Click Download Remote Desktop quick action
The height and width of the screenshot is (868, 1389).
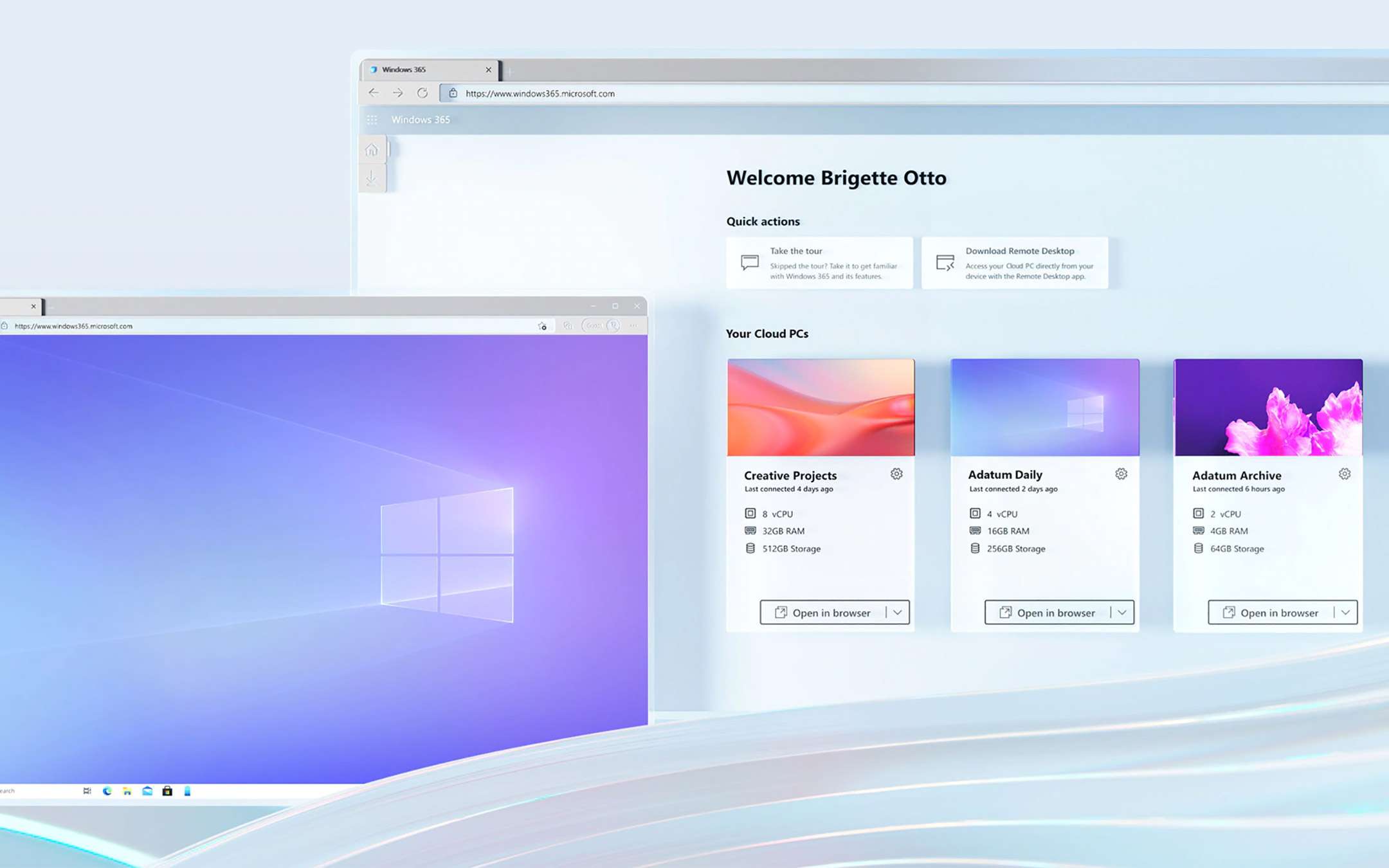tap(1015, 263)
